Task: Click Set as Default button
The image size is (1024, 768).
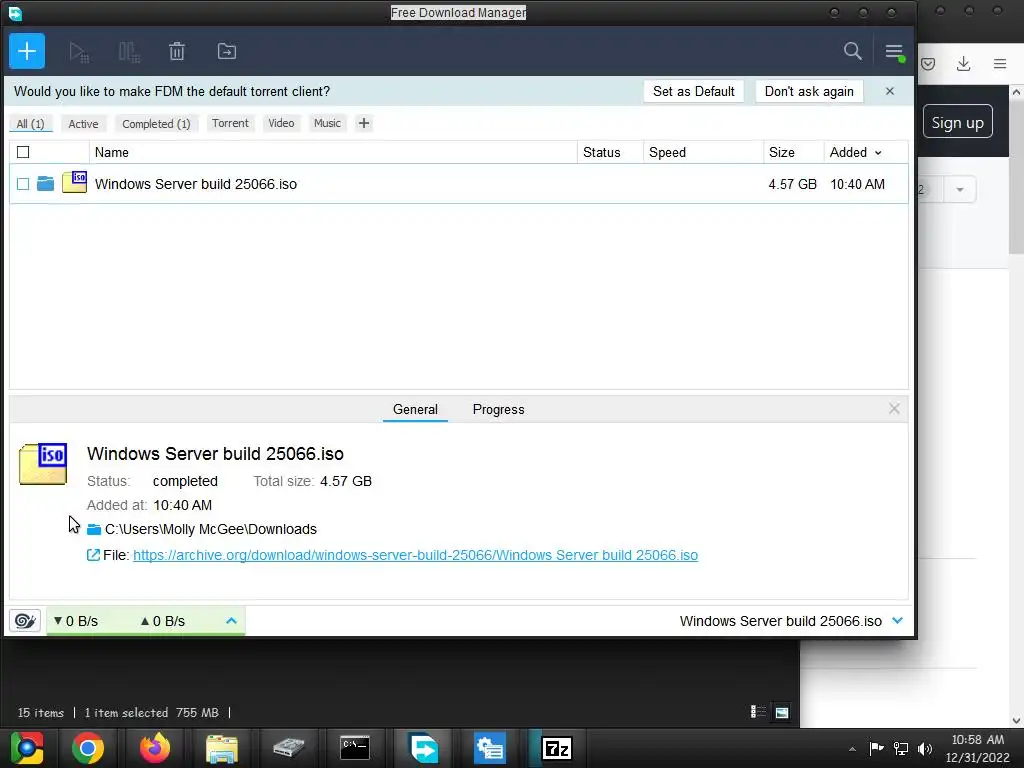Action: pos(694,91)
